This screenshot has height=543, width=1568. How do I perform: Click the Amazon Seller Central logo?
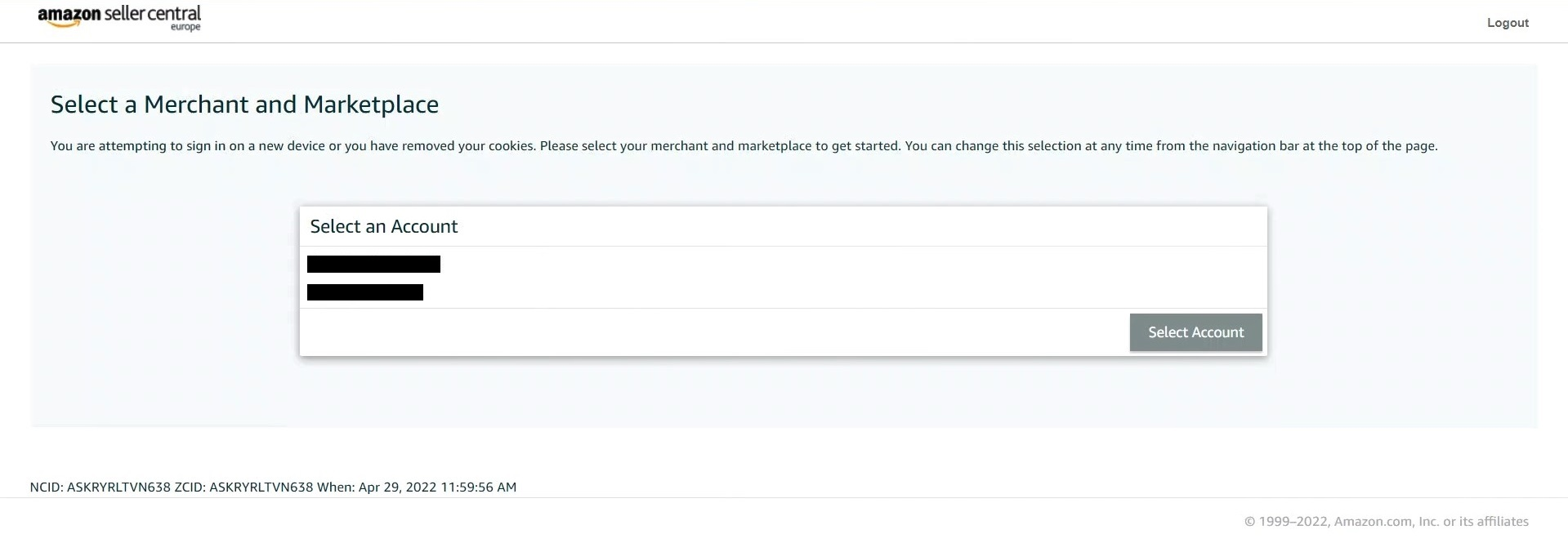pyautogui.click(x=119, y=17)
